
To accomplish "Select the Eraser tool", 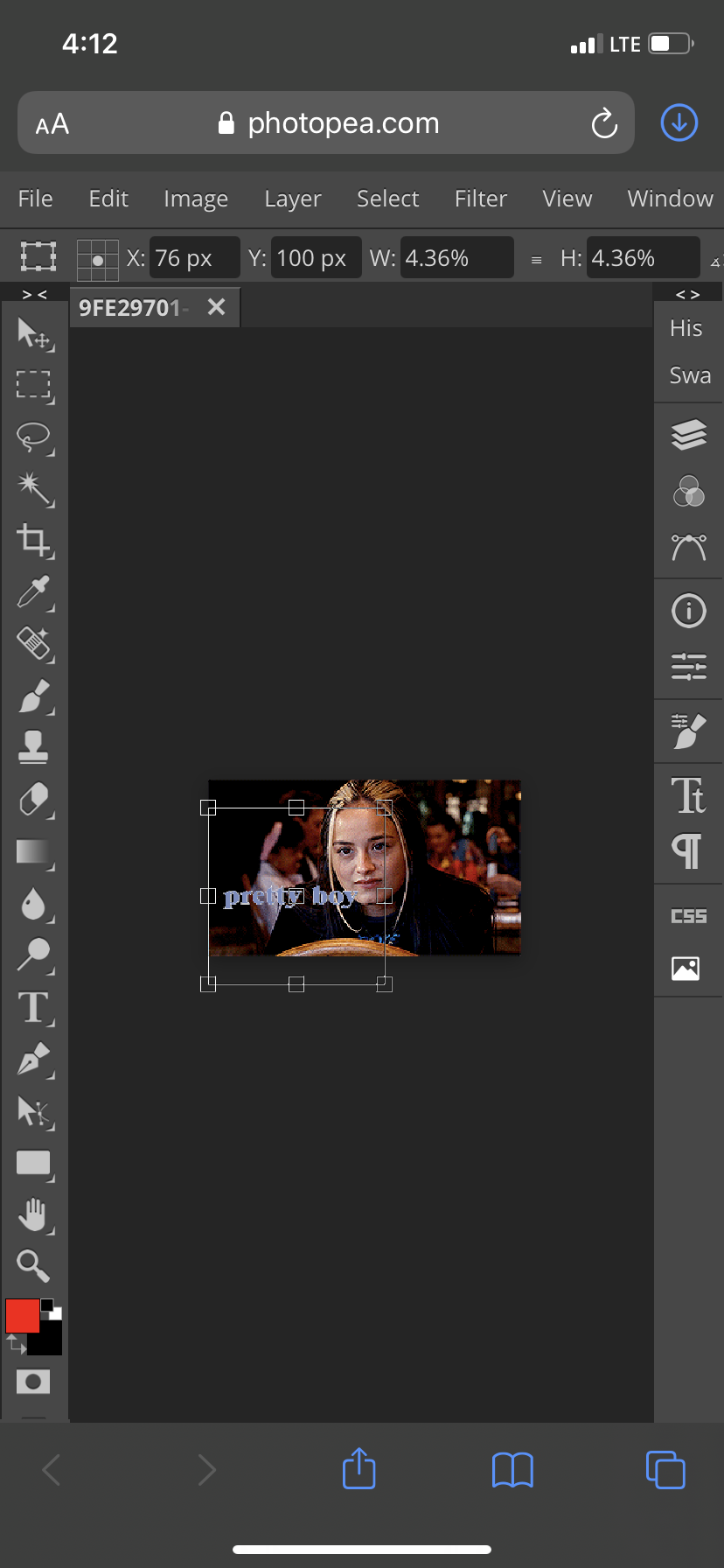I will 34,800.
